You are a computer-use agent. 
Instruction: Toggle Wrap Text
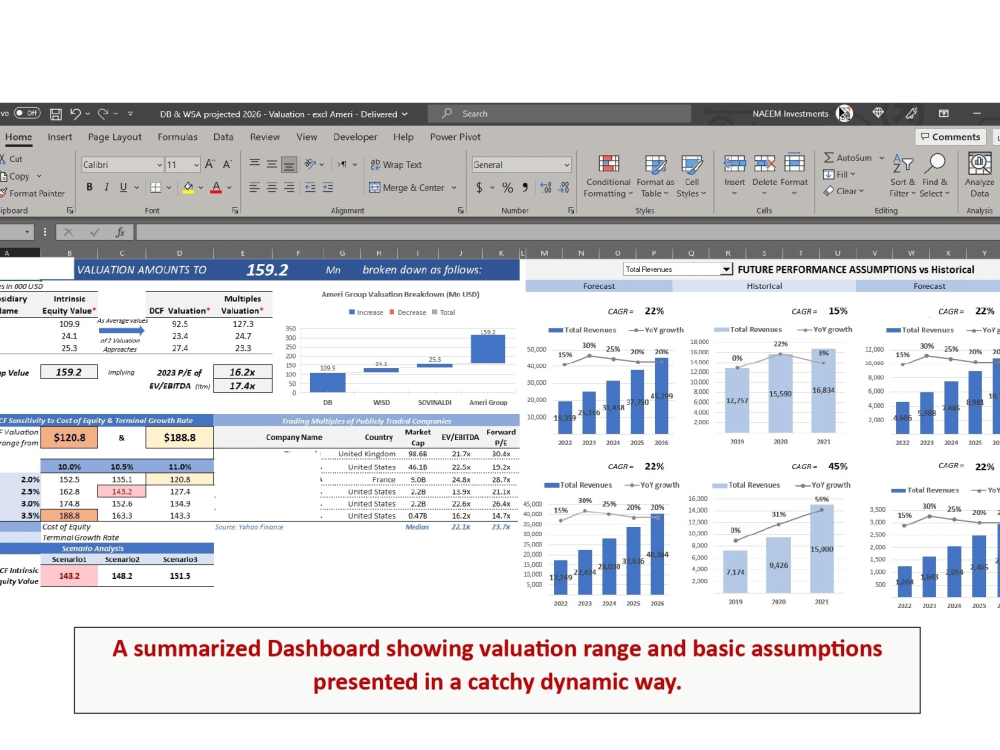tap(396, 165)
